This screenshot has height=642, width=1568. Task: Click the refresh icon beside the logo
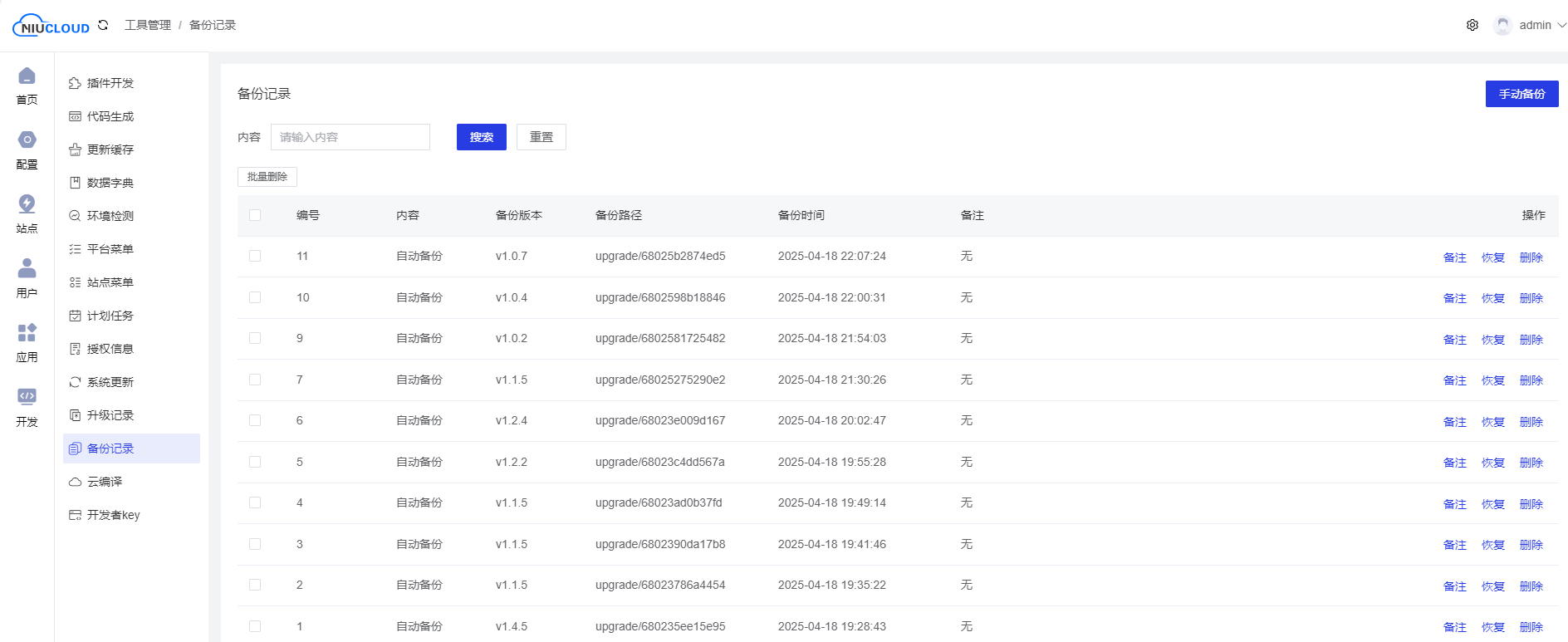[x=103, y=25]
